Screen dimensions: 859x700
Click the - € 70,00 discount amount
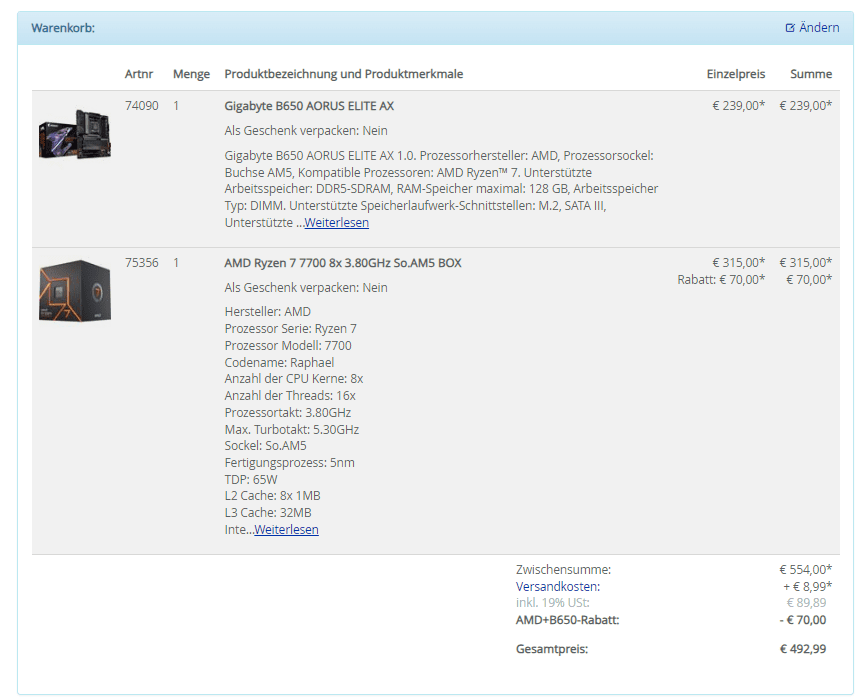point(803,620)
